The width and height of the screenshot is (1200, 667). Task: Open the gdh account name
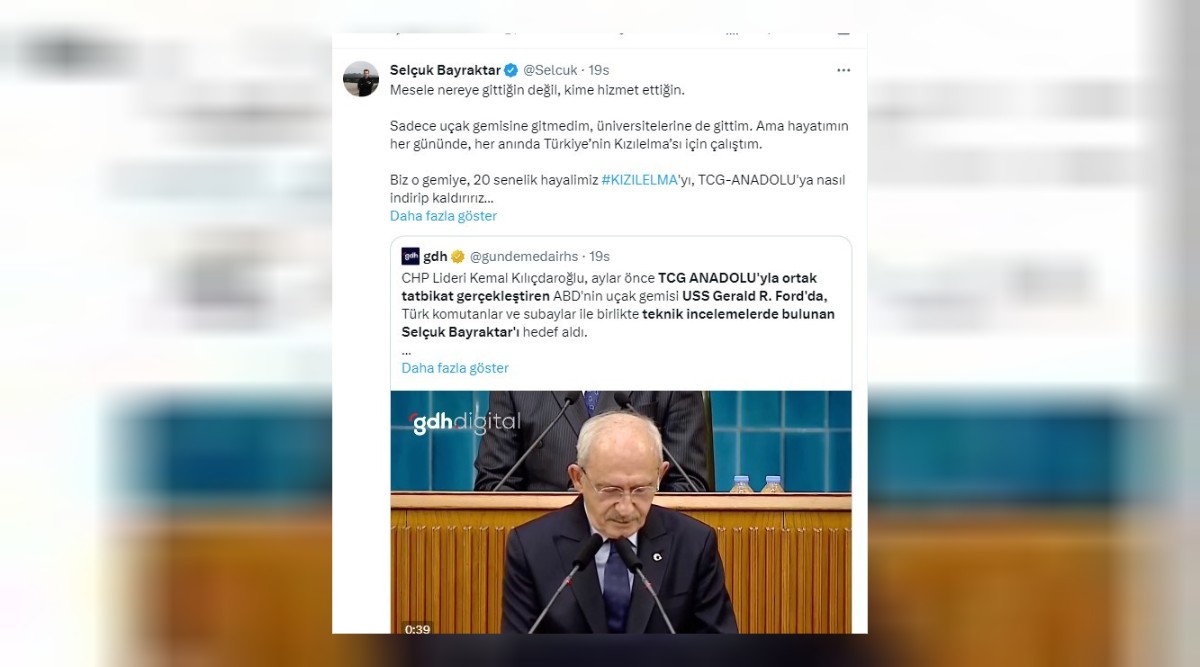[x=435, y=257]
